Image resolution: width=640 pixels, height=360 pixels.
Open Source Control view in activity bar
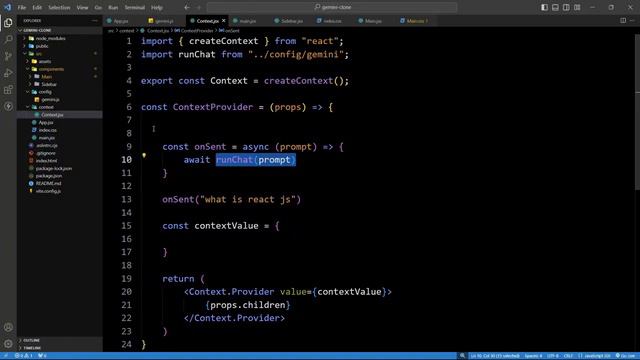8,56
